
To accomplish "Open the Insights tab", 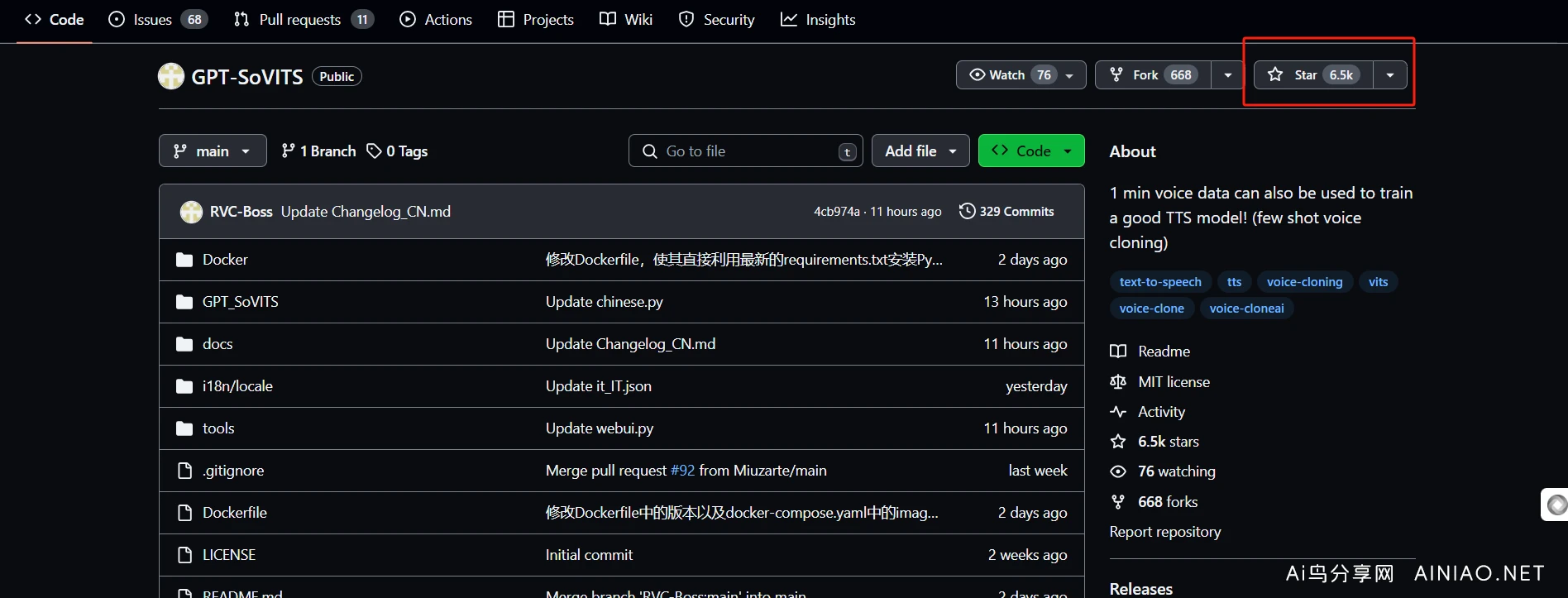I will [818, 19].
